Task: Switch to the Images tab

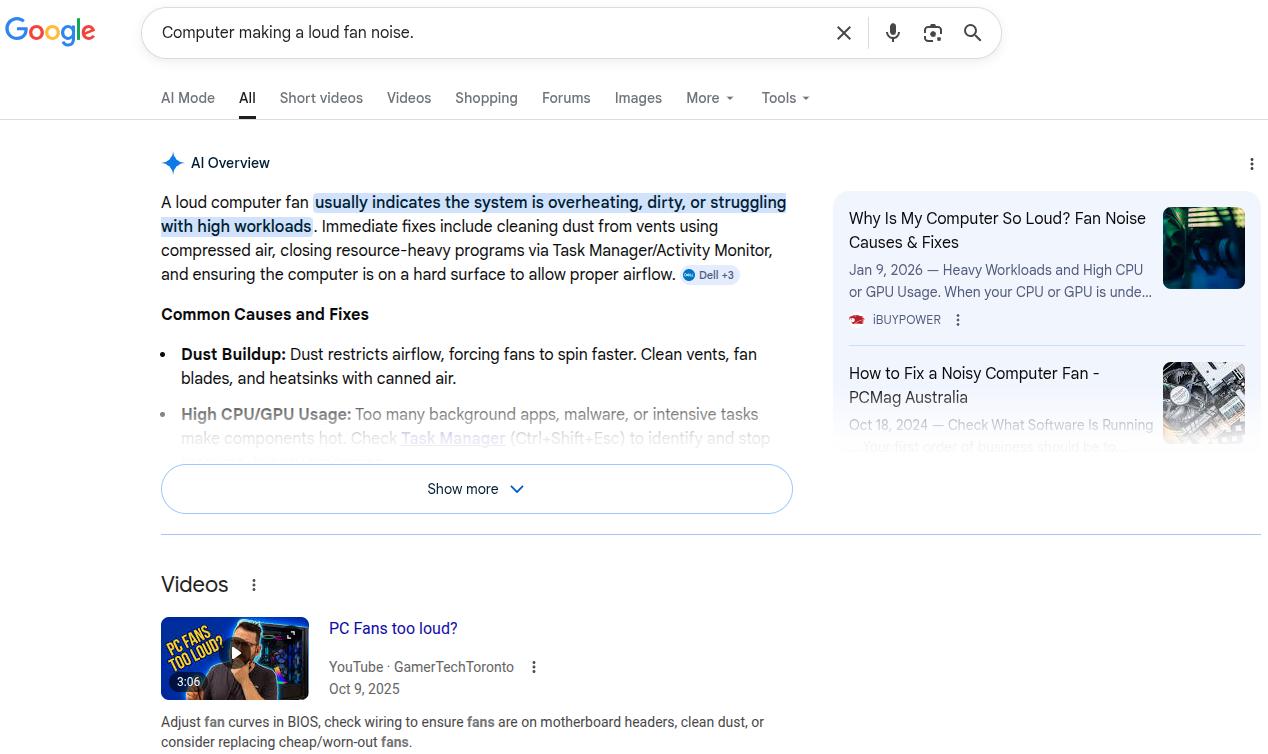Action: pyautogui.click(x=638, y=98)
